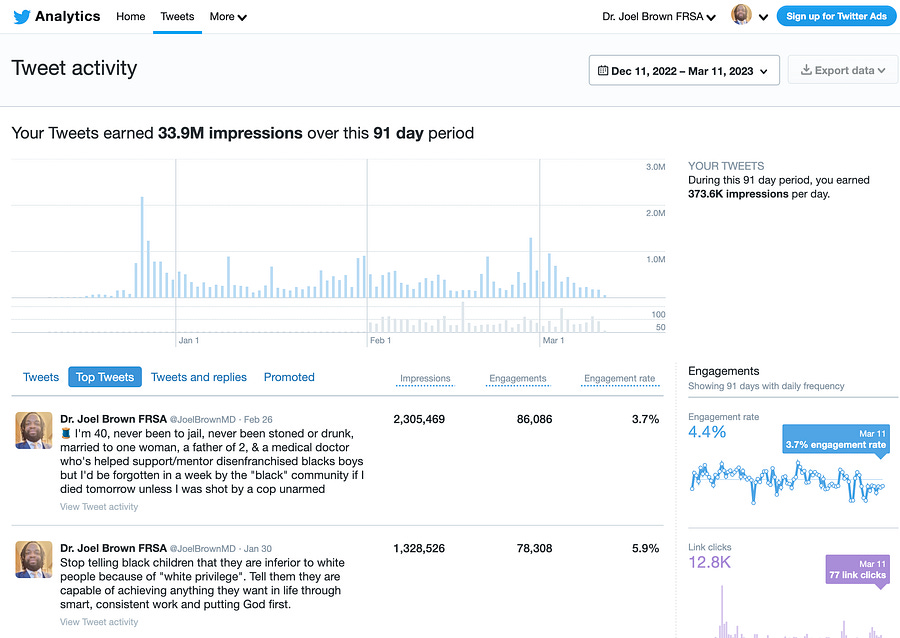Click the thread spool emoji in first tweet
Image resolution: width=900 pixels, height=638 pixels.
[x=65, y=433]
